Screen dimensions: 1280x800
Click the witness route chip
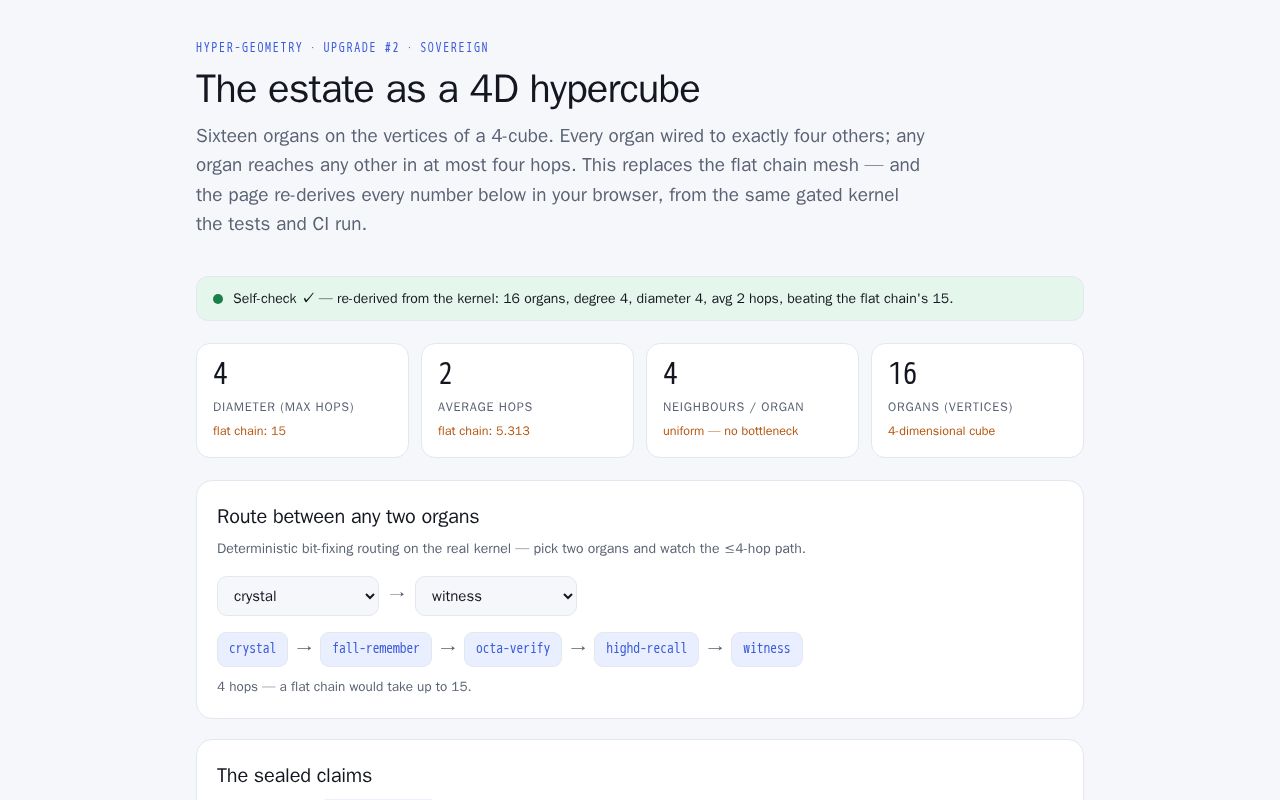pyautogui.click(x=767, y=649)
